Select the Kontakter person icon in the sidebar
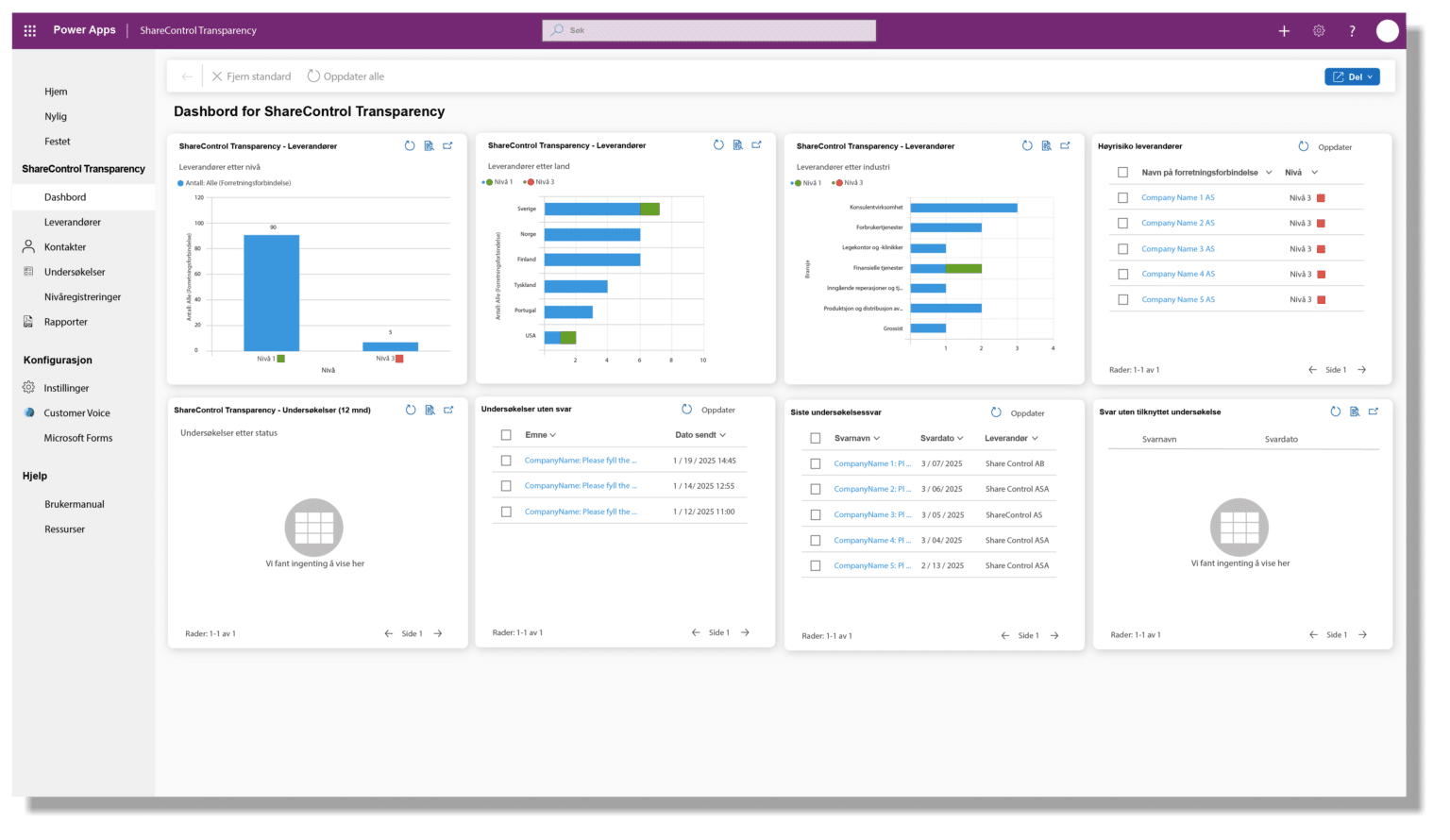The width and height of the screenshot is (1450, 840). (x=28, y=246)
